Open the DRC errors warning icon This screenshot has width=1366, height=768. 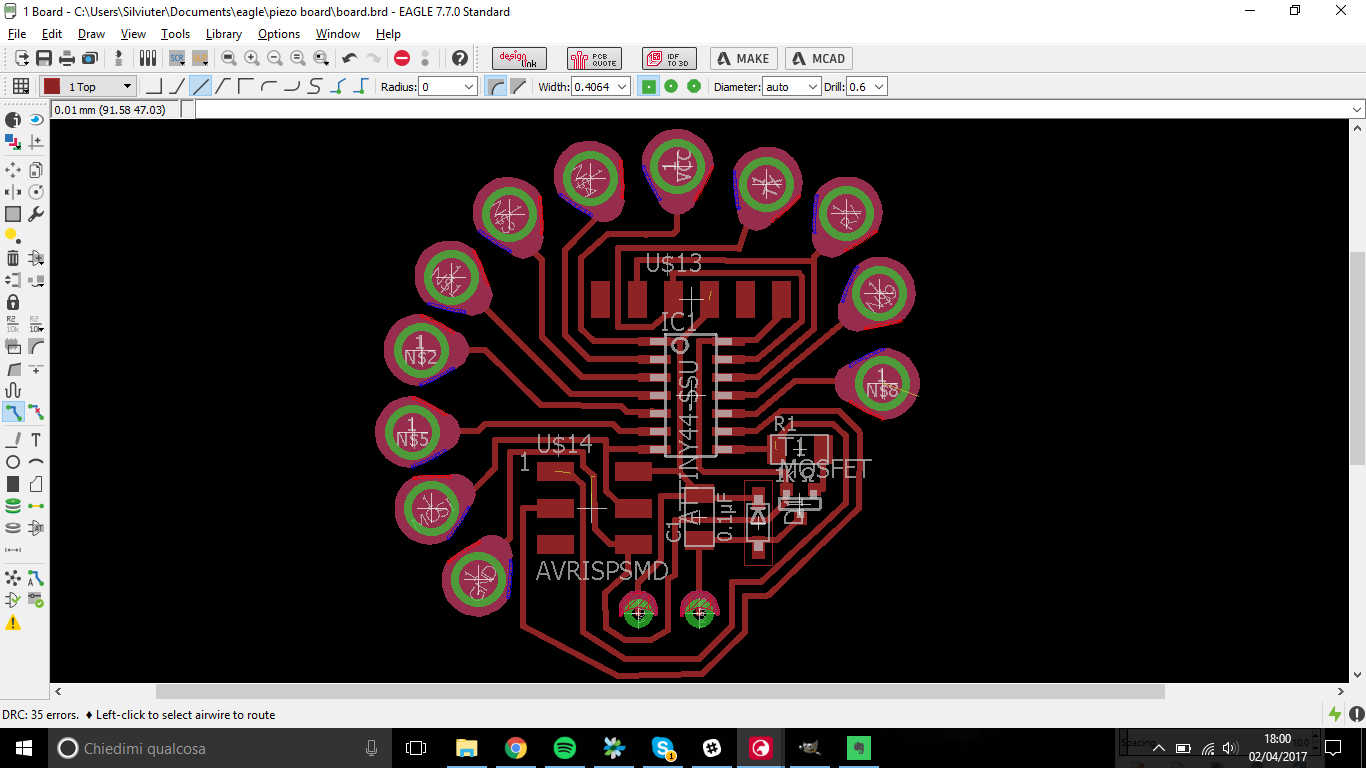[13, 623]
